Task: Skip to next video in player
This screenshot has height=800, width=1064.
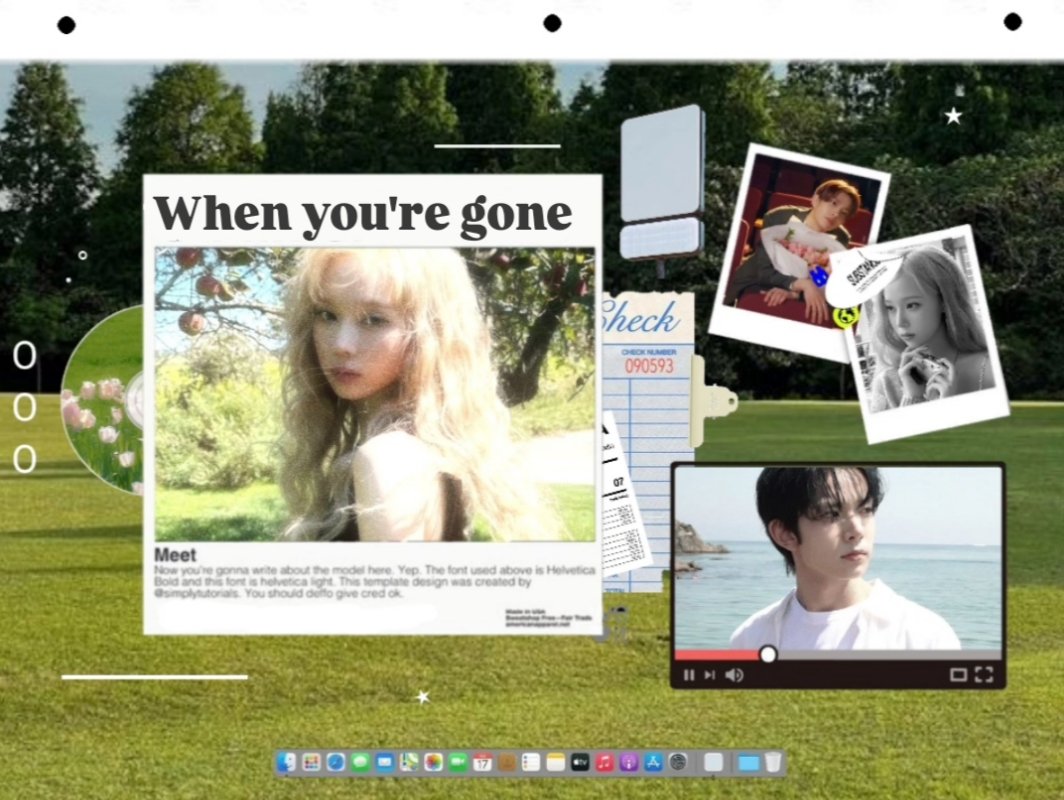Action: [710, 675]
